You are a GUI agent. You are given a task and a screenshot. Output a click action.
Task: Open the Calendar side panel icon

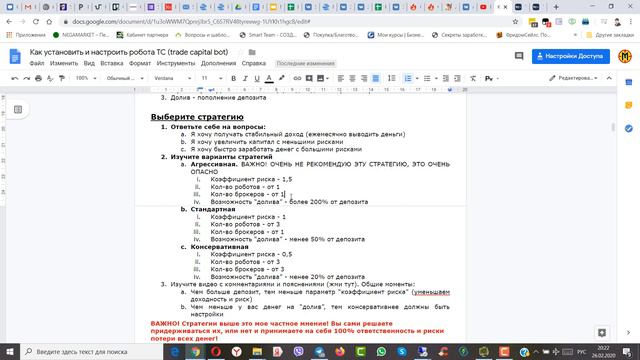point(629,82)
